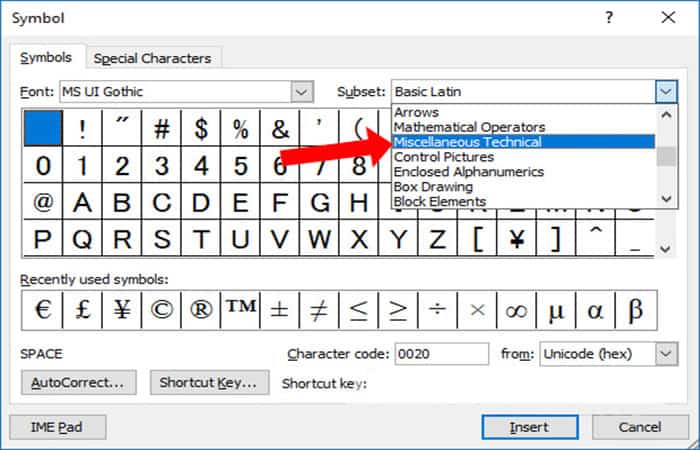This screenshot has height=450, width=700.
Task: Select the caret ^ symbol
Action: coord(596,238)
